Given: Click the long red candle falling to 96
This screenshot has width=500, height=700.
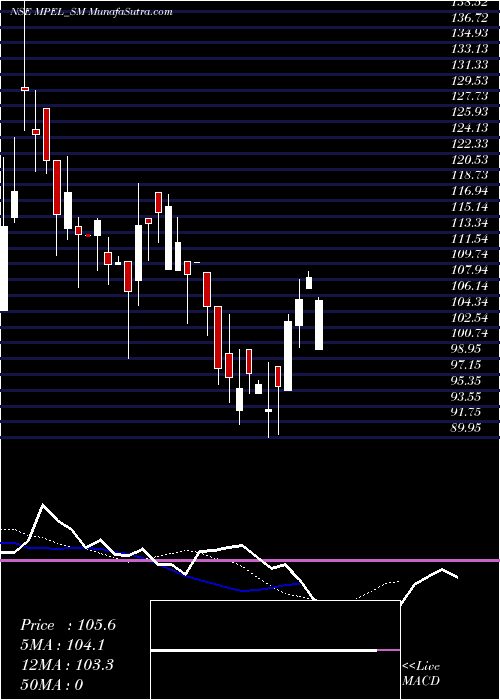Looking at the screenshot, I should (x=218, y=337).
